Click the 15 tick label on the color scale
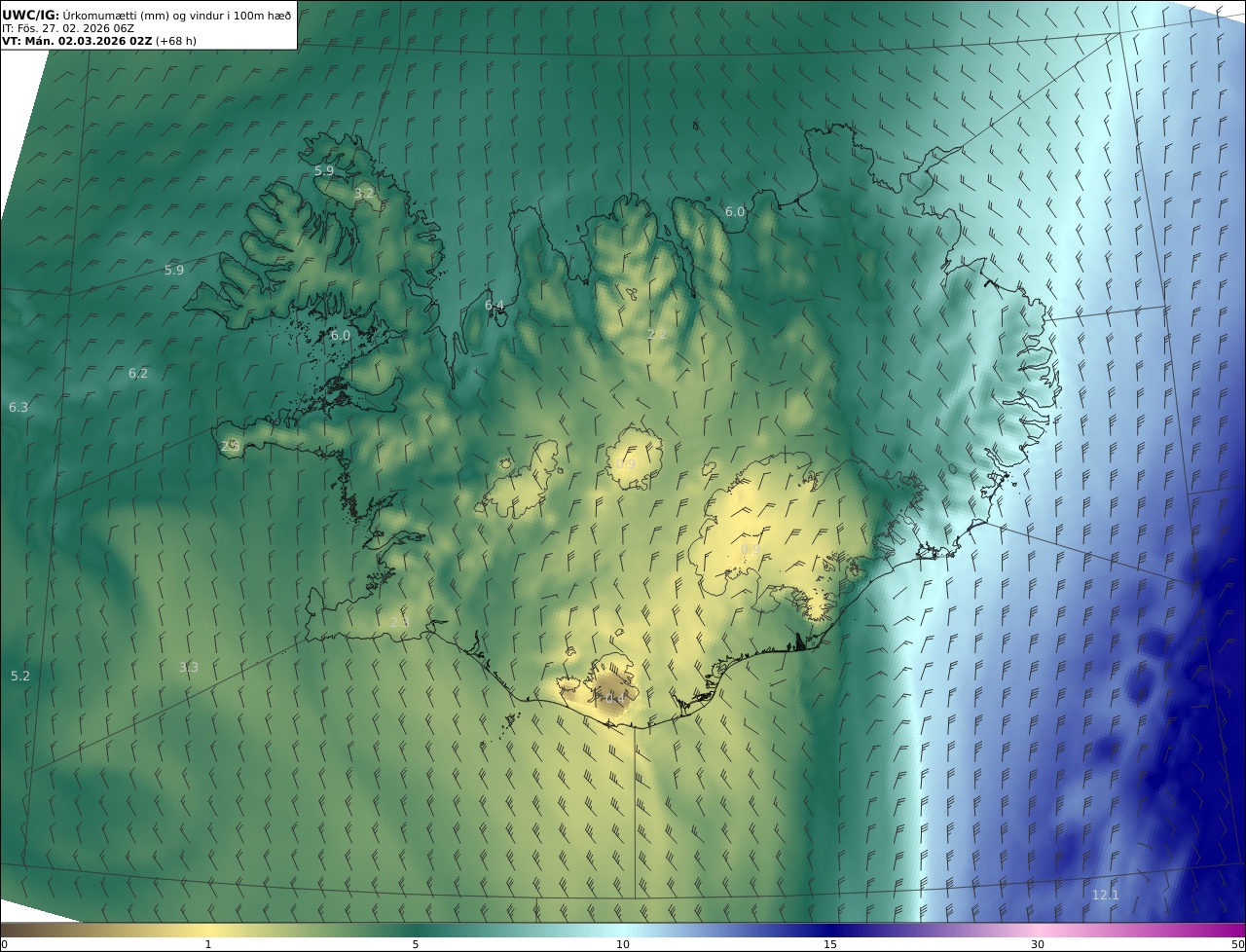Screen dimensions: 1246x952 click(830, 944)
